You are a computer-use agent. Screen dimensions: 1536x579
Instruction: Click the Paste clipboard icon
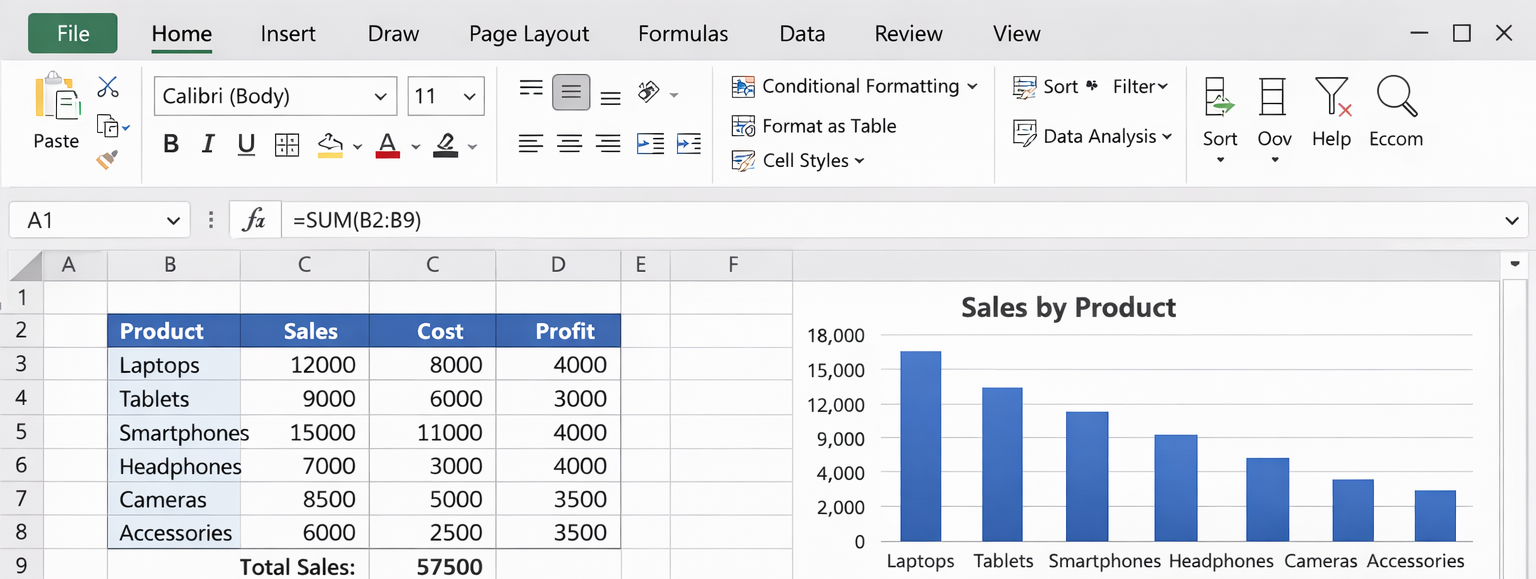pyautogui.click(x=57, y=100)
